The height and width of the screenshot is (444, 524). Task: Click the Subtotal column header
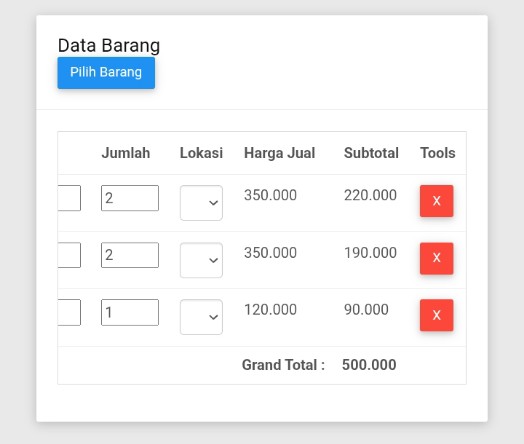click(x=371, y=153)
